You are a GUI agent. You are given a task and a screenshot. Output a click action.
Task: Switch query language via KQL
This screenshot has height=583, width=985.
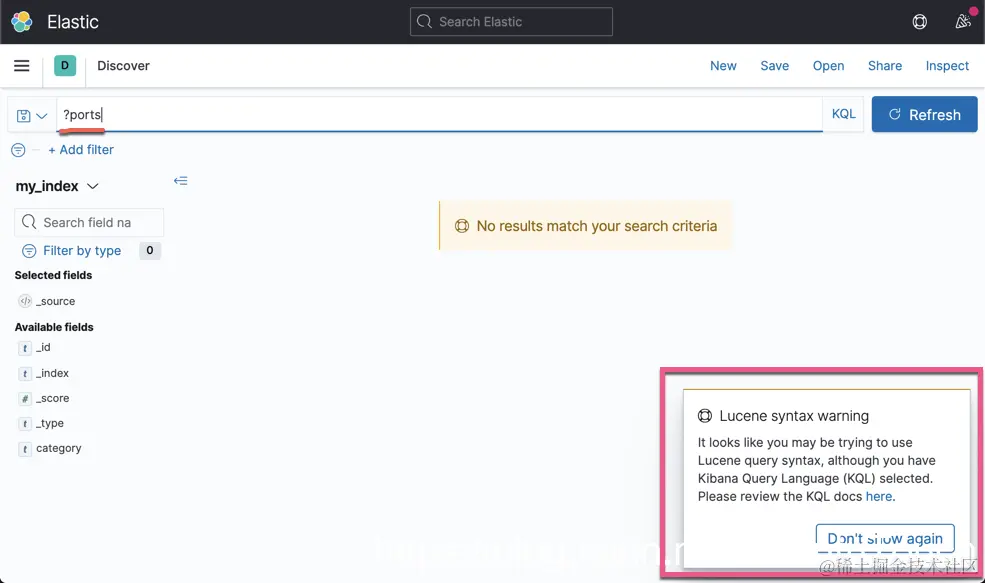843,114
